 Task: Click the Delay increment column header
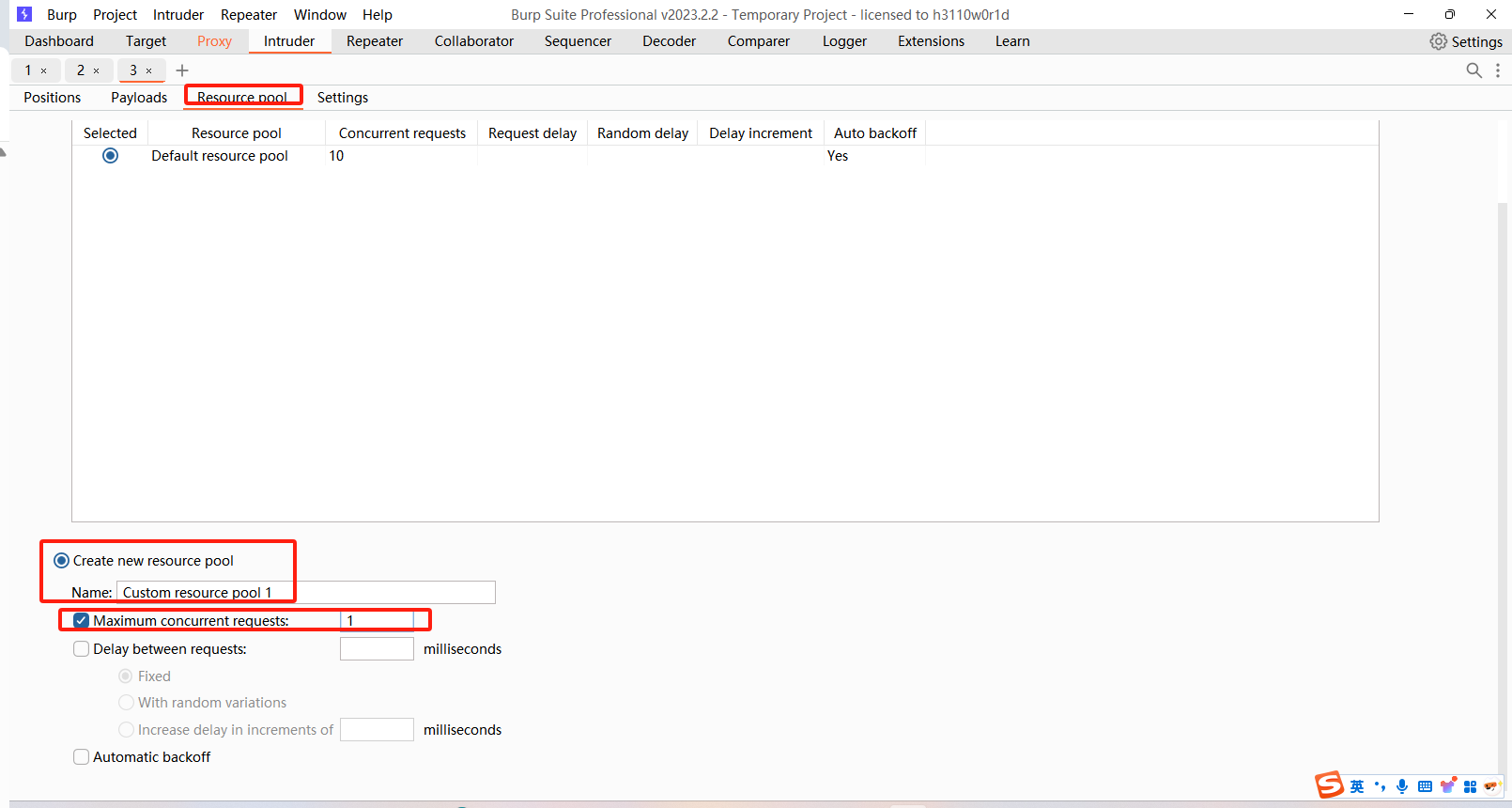tap(761, 133)
